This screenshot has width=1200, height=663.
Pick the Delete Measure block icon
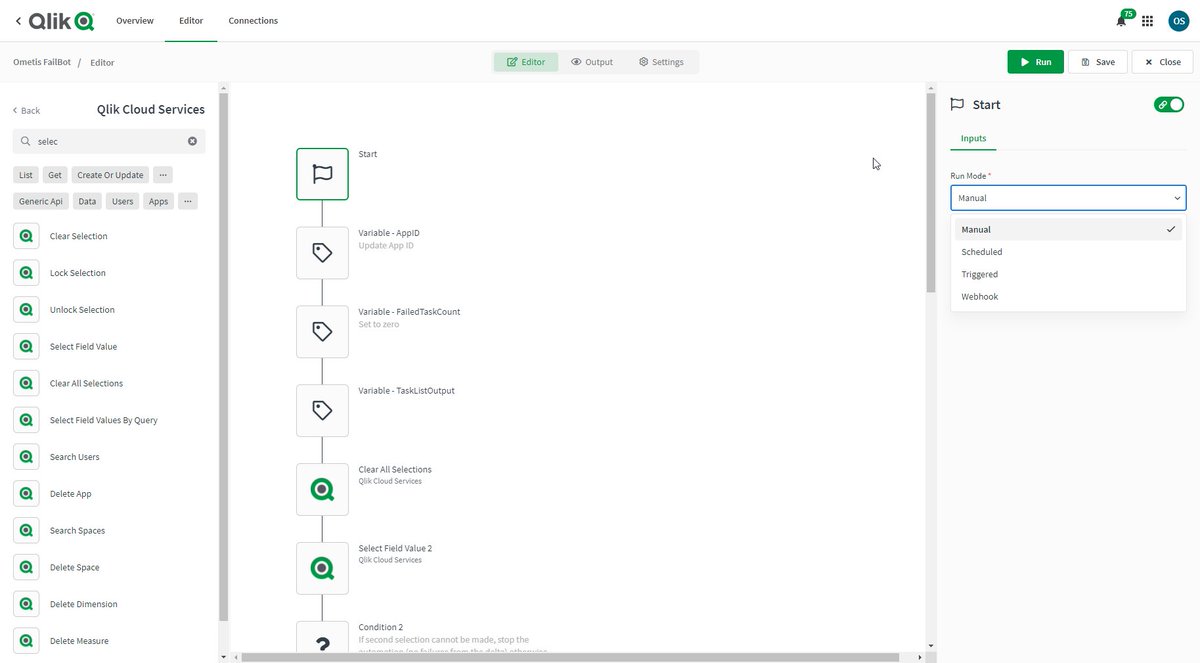(x=26, y=641)
